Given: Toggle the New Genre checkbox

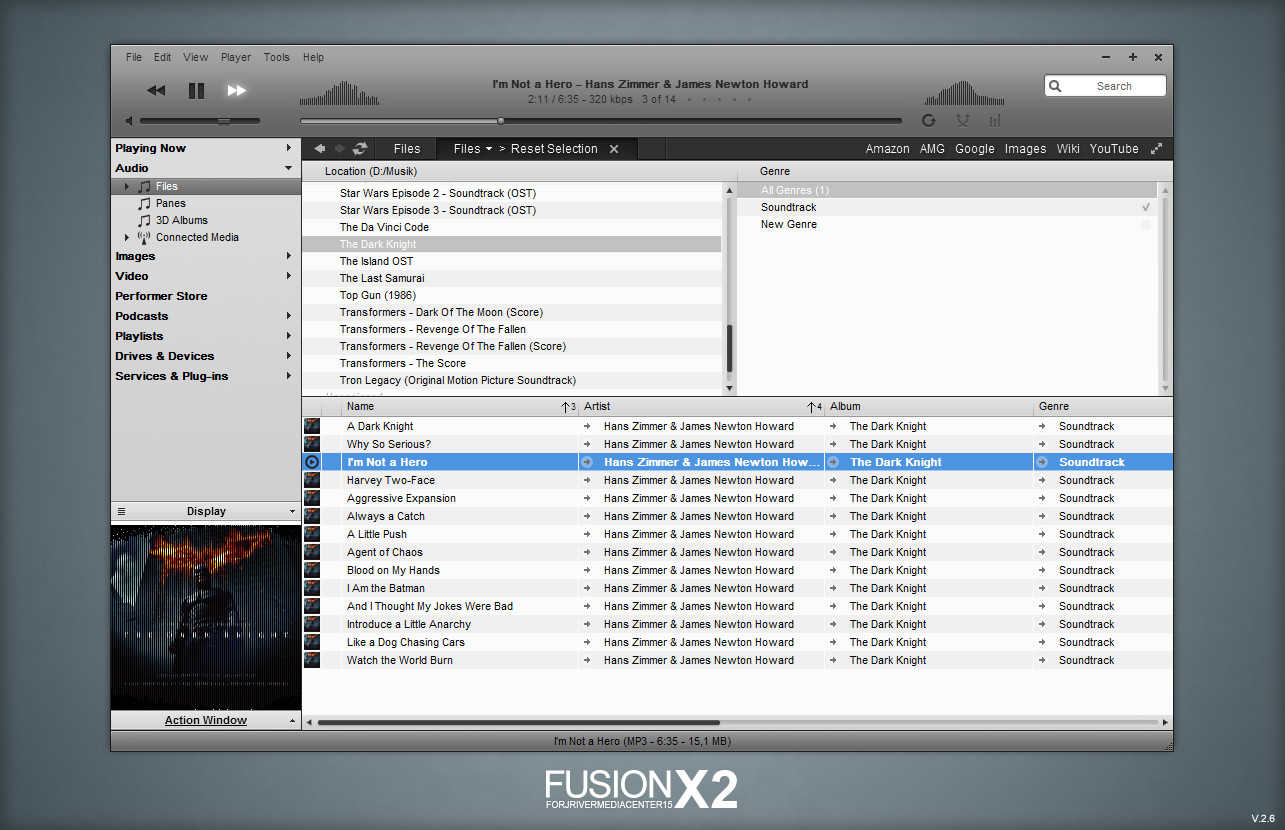Looking at the screenshot, I should [1146, 225].
